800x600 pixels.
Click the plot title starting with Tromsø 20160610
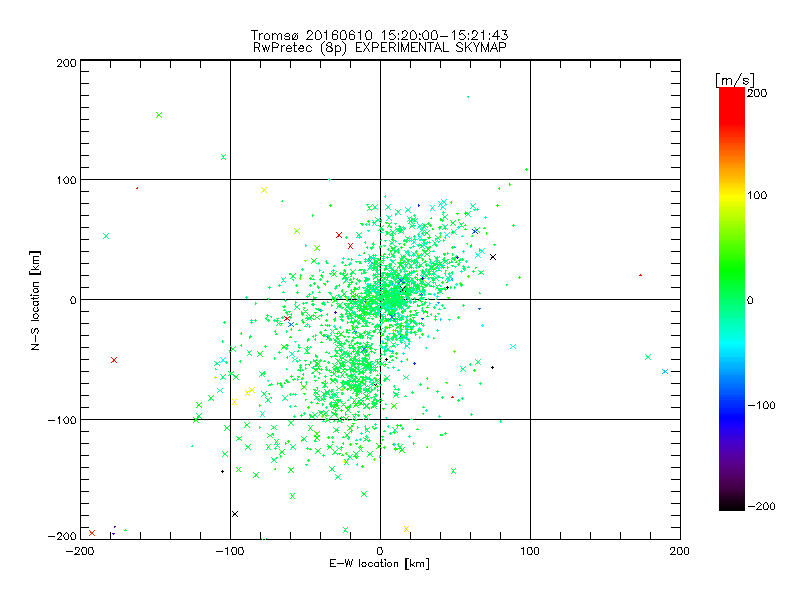379,35
